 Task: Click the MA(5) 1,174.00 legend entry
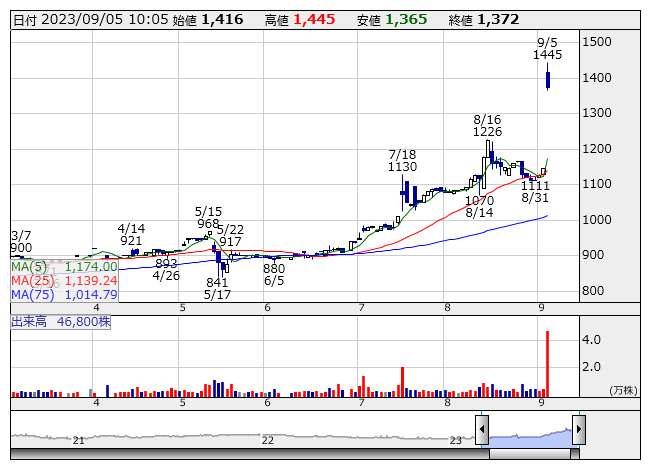pyautogui.click(x=64, y=266)
